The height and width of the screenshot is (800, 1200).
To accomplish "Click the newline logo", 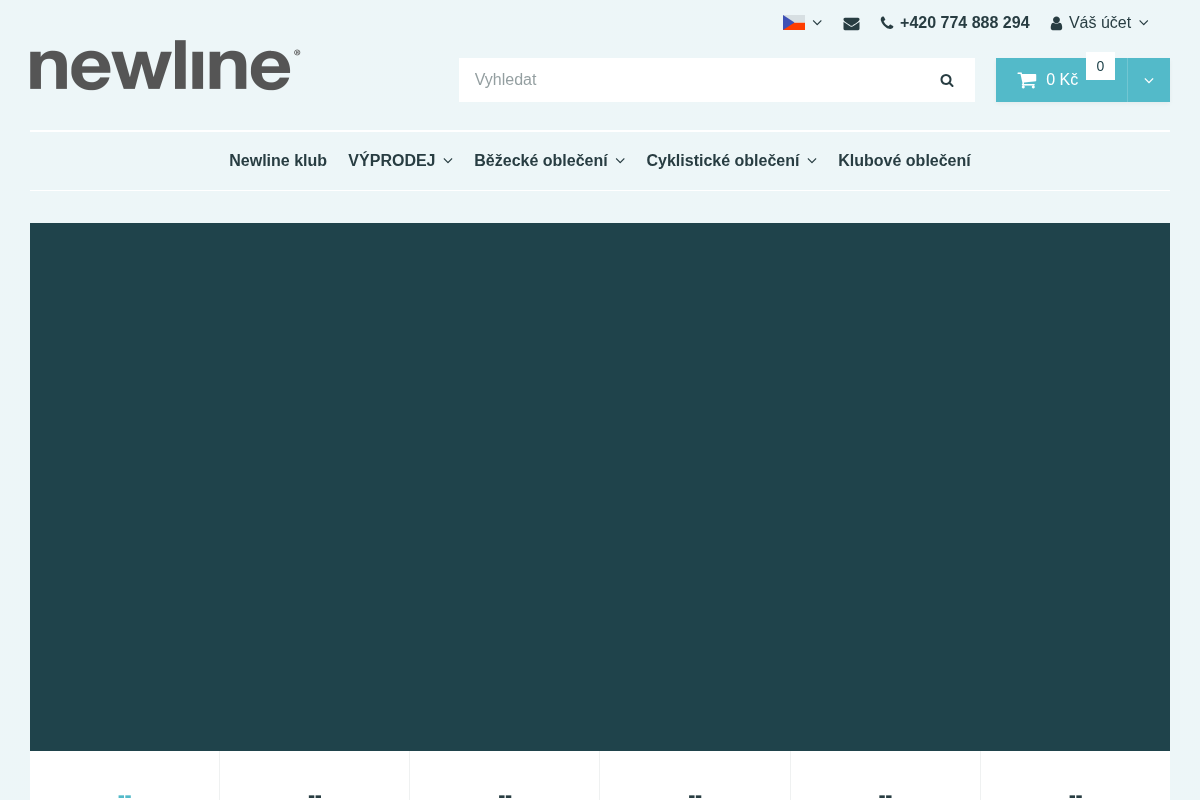I will pyautogui.click(x=165, y=65).
